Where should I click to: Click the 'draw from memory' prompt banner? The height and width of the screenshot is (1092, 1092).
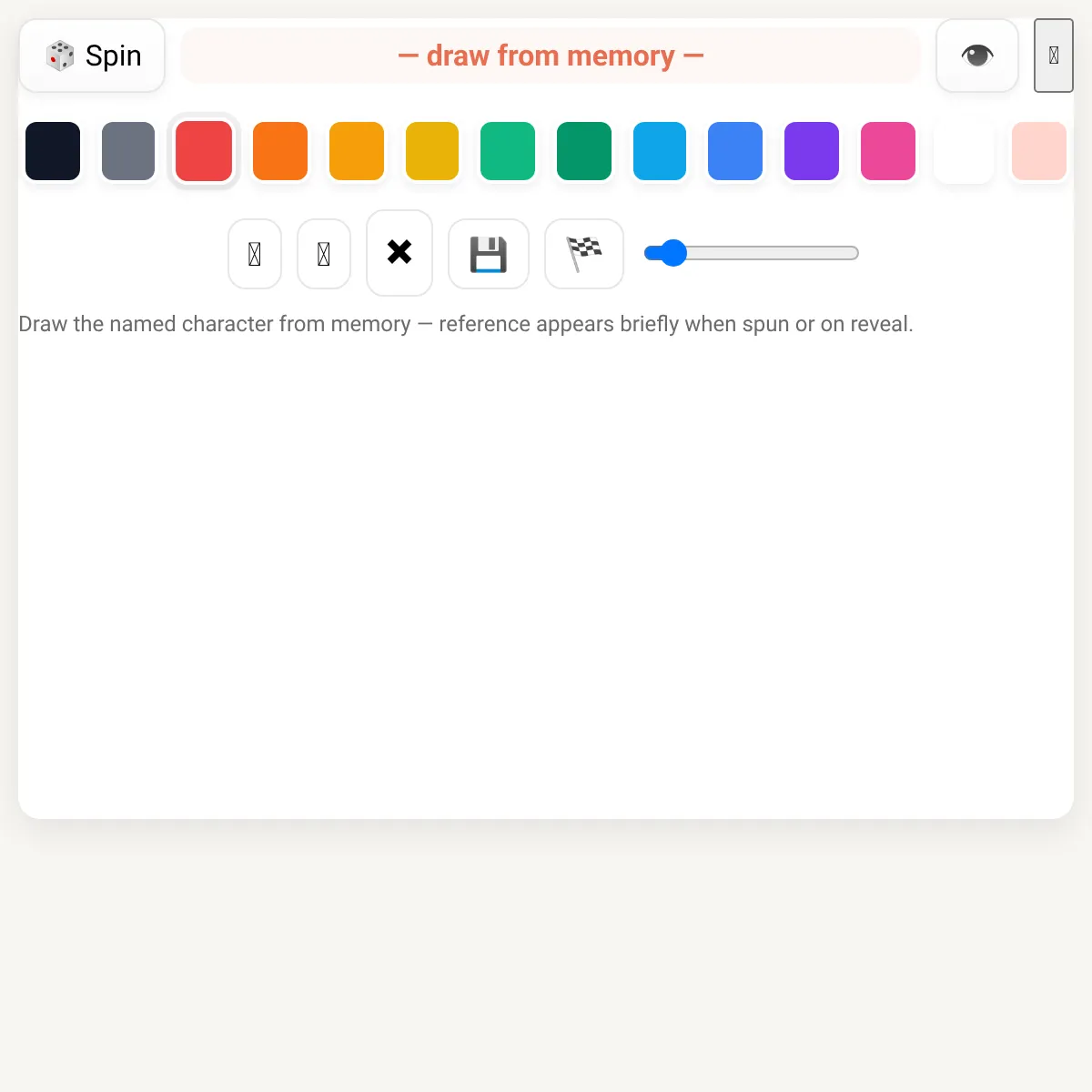pos(551,56)
